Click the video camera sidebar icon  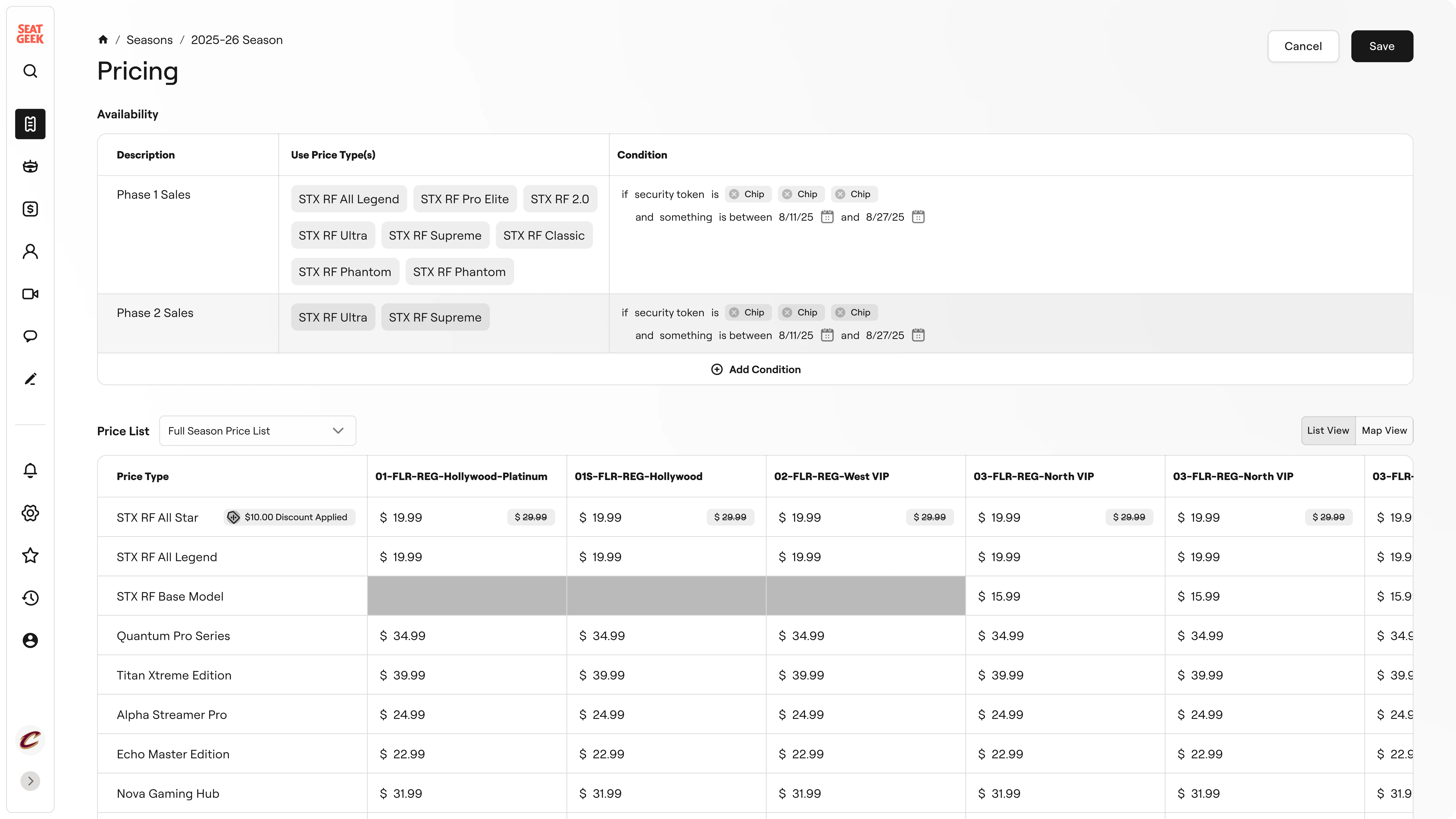coord(30,294)
